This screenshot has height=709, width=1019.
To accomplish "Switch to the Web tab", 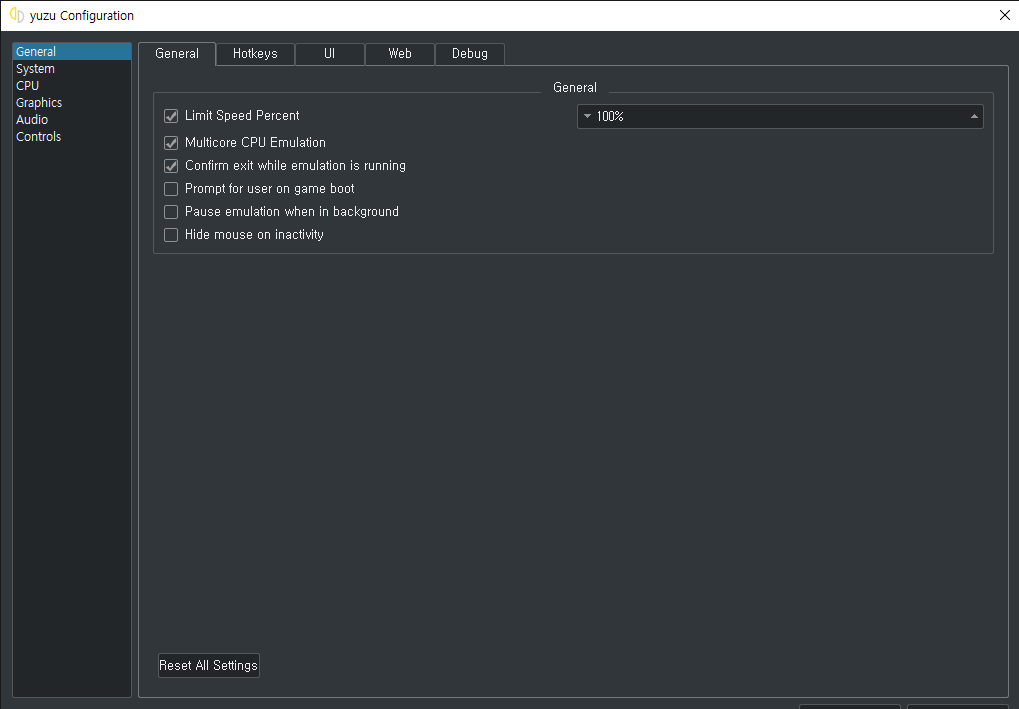I will pos(400,54).
